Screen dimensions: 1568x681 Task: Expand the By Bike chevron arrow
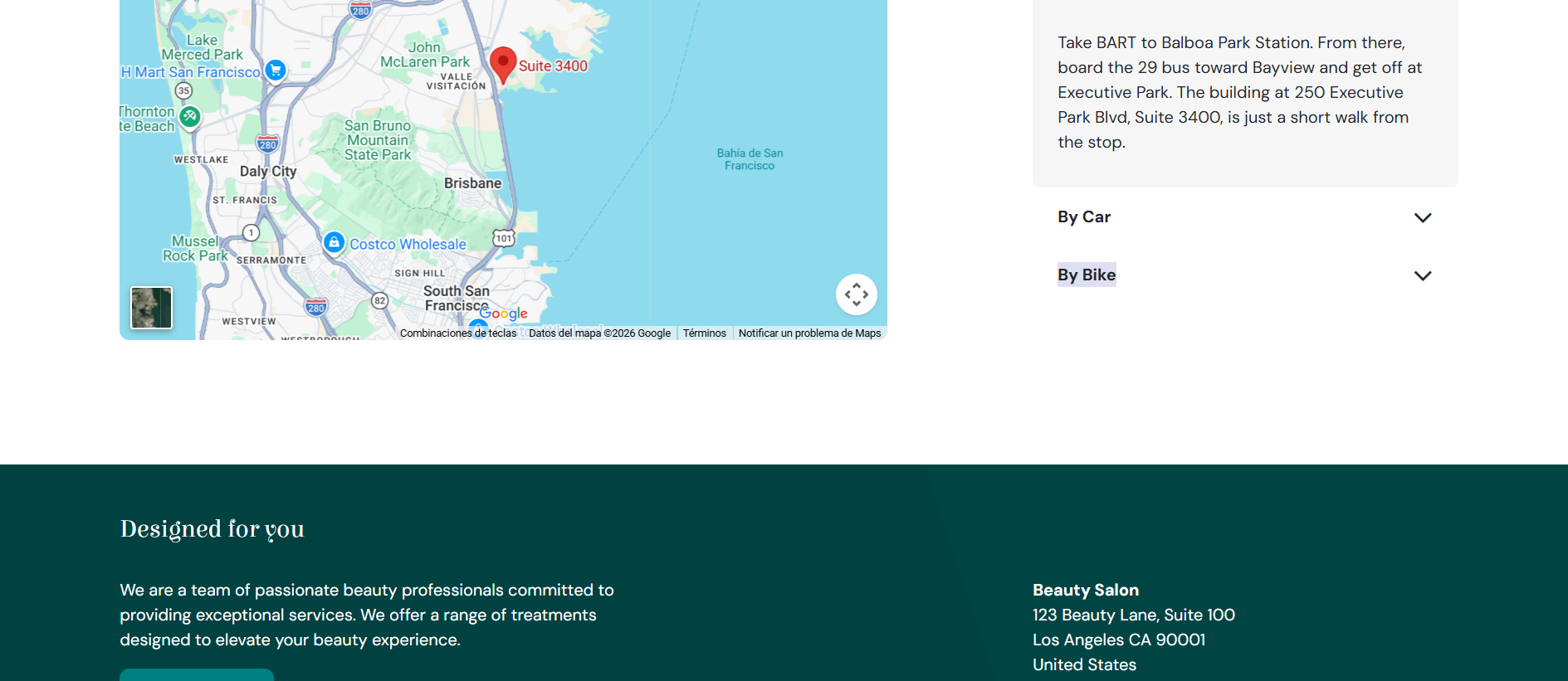pyautogui.click(x=1423, y=275)
